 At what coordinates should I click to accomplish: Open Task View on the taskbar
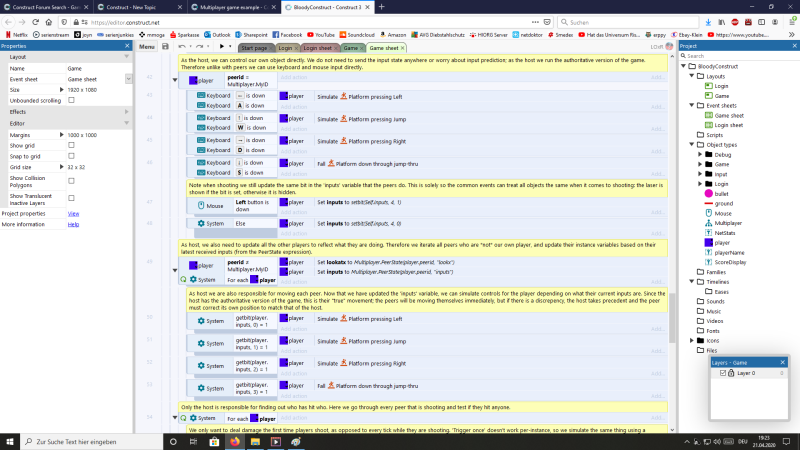pyautogui.click(x=193, y=441)
